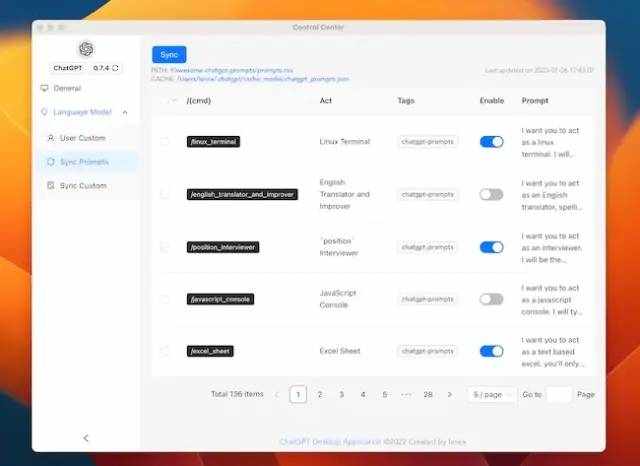Click the /linux_terminal command tag
This screenshot has width=640, height=466.
point(213,142)
